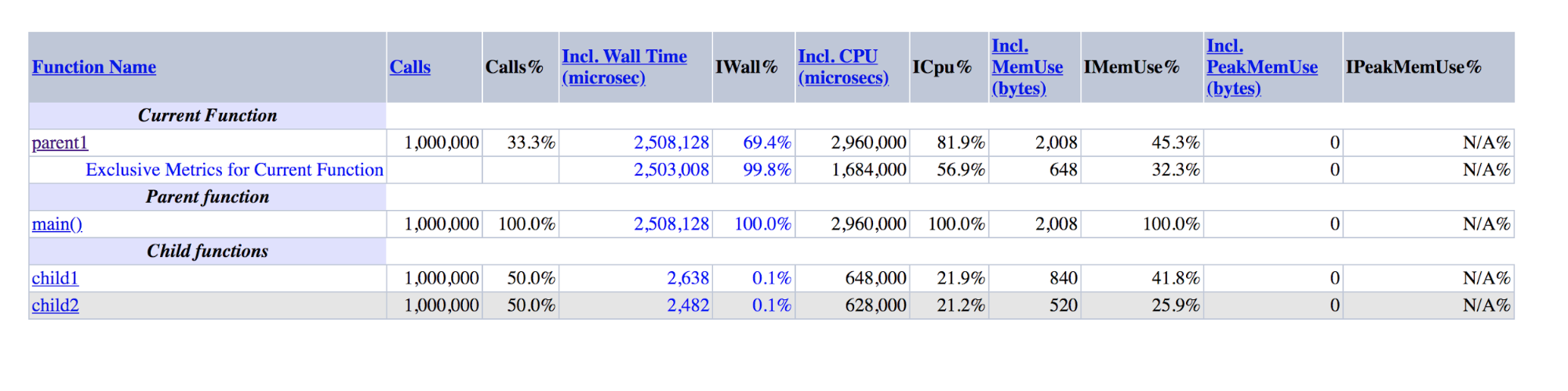Image resolution: width=1568 pixels, height=391 pixels.
Task: Click the ICpu% column header
Action: (x=942, y=67)
